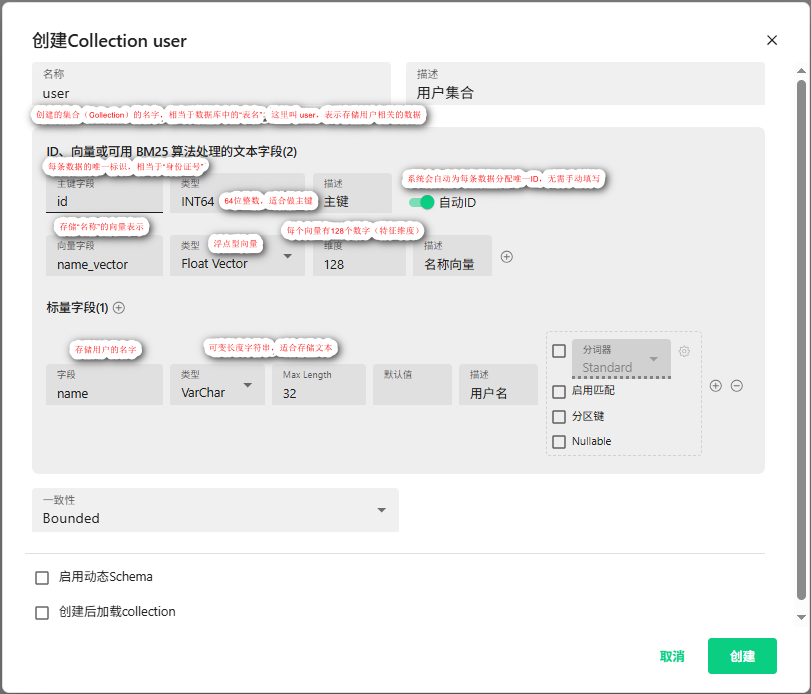Enable the 分词器 analyzer checkbox
The height and width of the screenshot is (694, 811).
click(559, 351)
